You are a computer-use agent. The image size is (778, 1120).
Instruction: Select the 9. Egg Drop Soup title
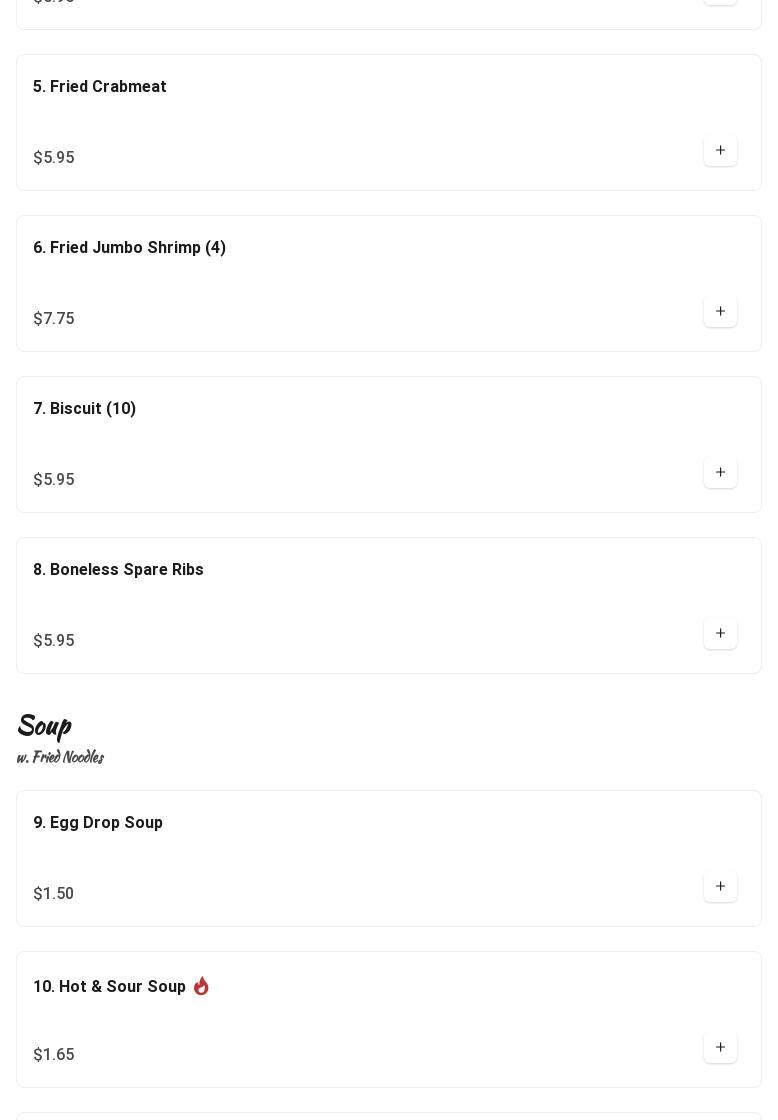click(x=98, y=823)
